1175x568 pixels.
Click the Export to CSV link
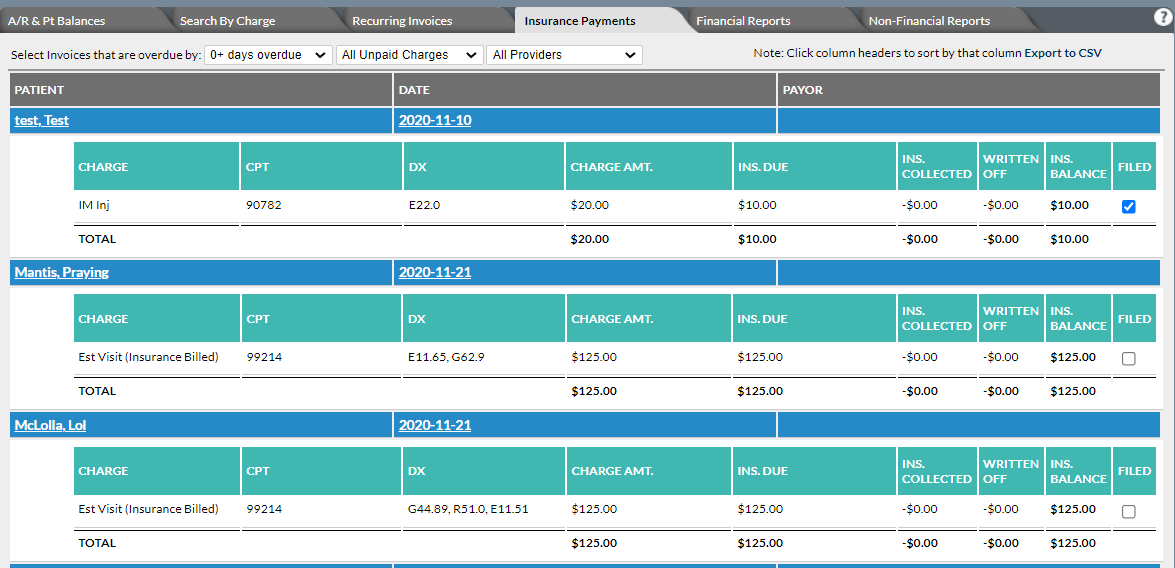[x=1063, y=53]
